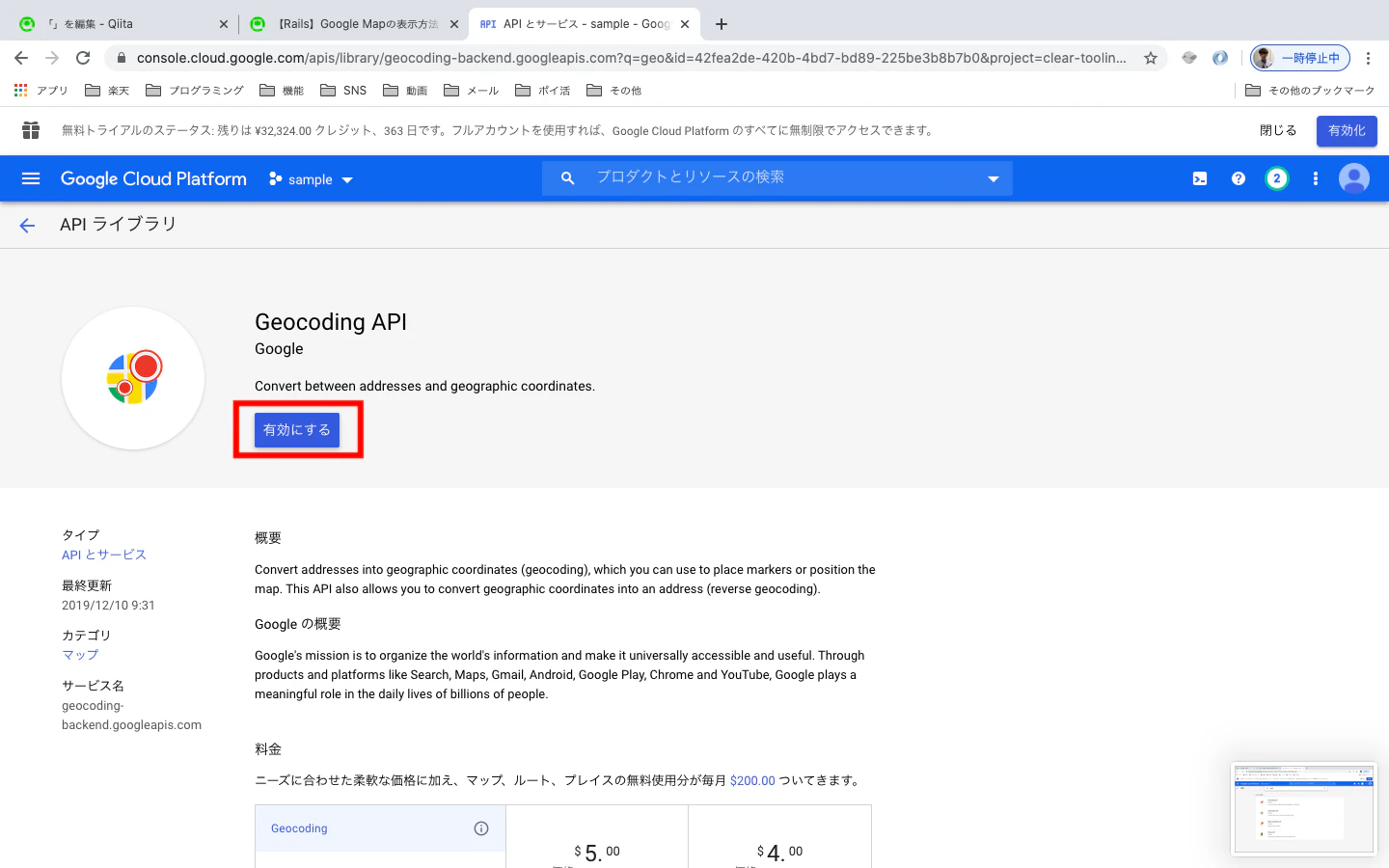The image size is (1389, 868).
Task: Open the SNS bookmark folder
Action: pos(343,91)
